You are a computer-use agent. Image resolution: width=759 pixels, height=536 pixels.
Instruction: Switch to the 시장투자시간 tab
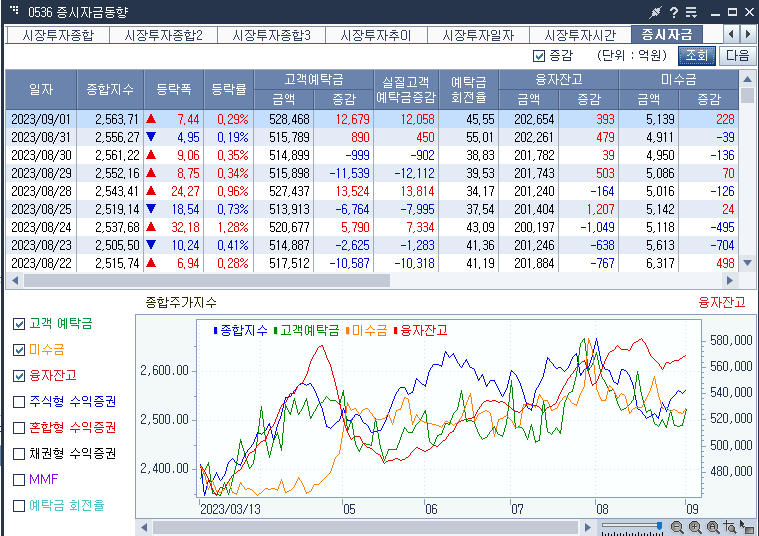[580, 35]
